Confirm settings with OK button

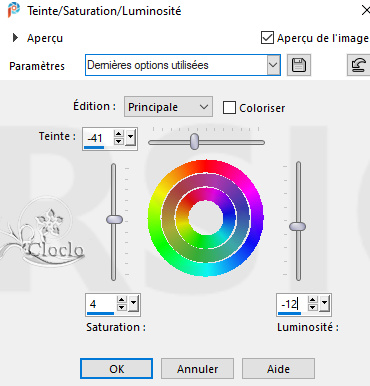tap(116, 369)
